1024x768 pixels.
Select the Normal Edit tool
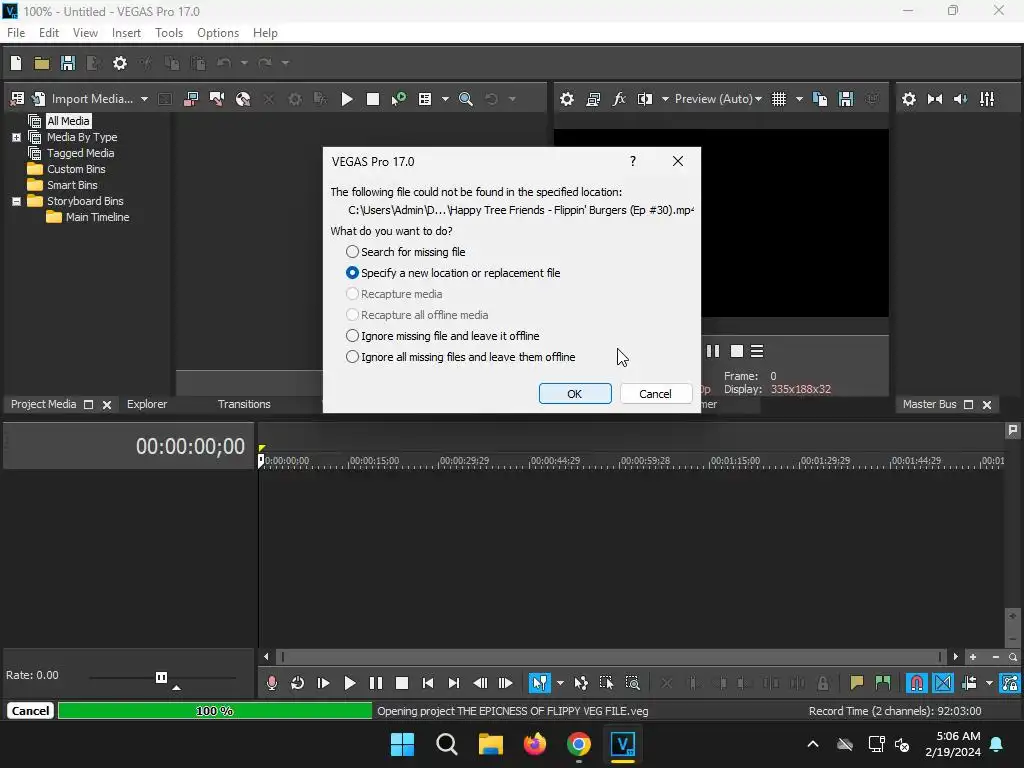[539, 683]
